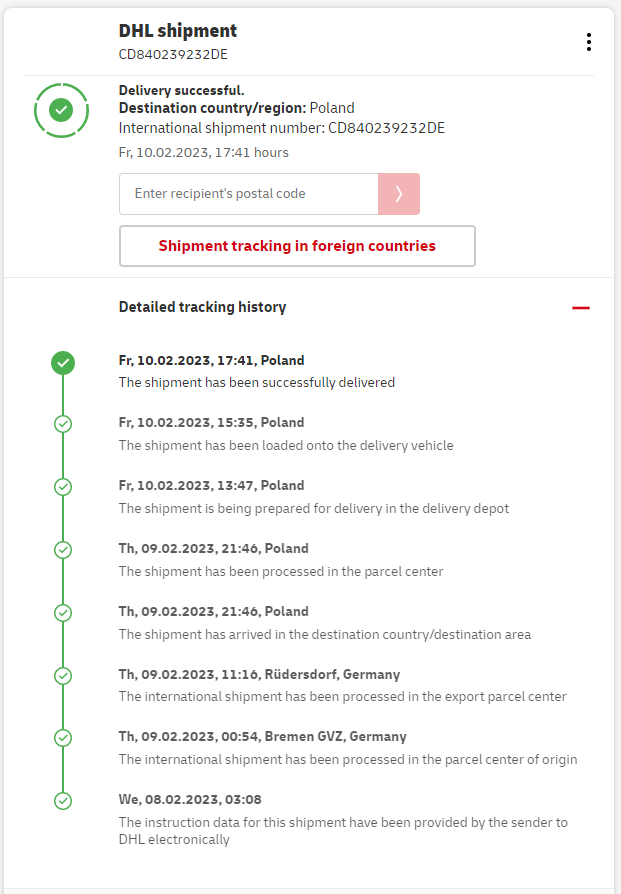This screenshot has width=621, height=894.
Task: Click the arrived in destination country marker
Action: 63,613
